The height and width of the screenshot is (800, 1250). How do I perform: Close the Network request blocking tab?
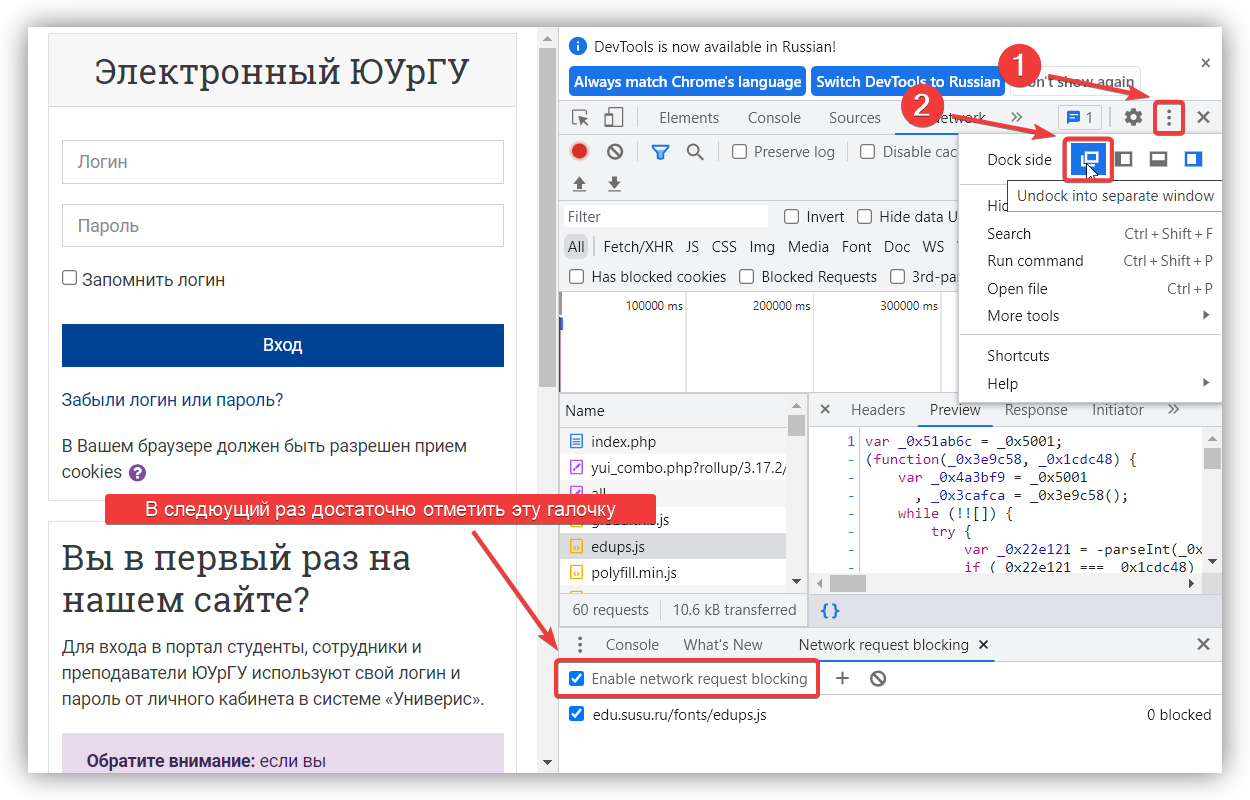point(983,645)
